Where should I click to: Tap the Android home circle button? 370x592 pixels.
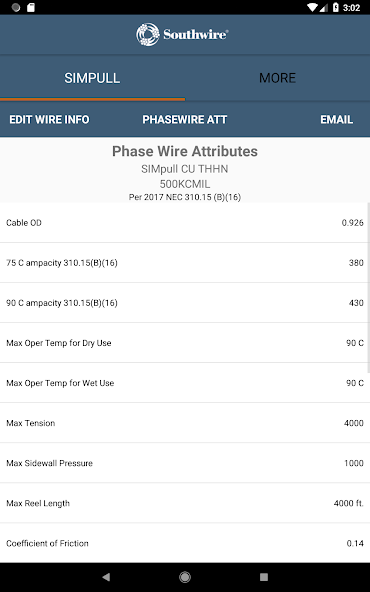point(185,577)
